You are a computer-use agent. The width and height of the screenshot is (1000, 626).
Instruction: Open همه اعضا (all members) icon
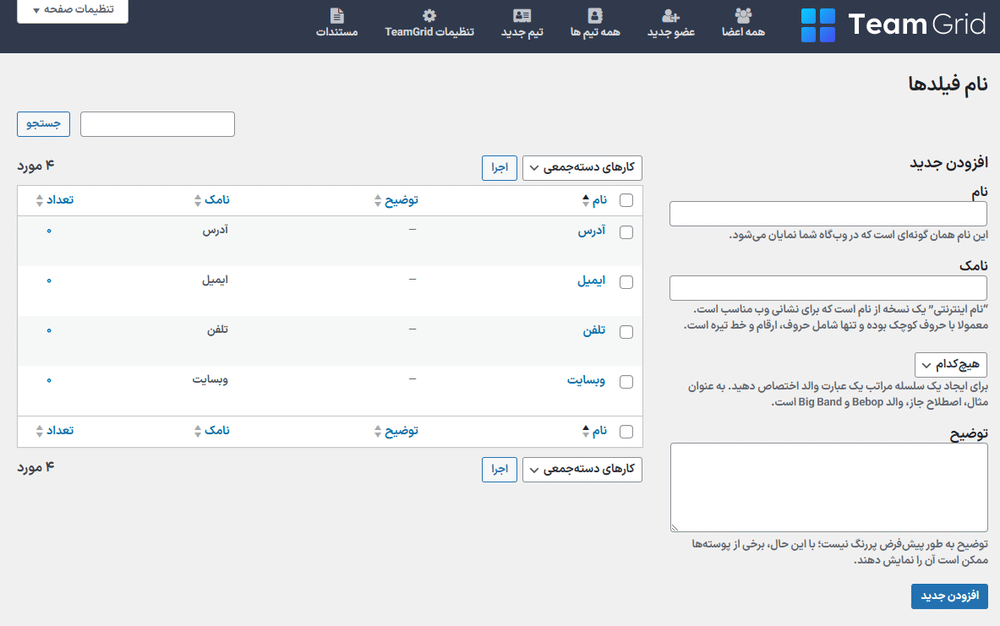(743, 16)
